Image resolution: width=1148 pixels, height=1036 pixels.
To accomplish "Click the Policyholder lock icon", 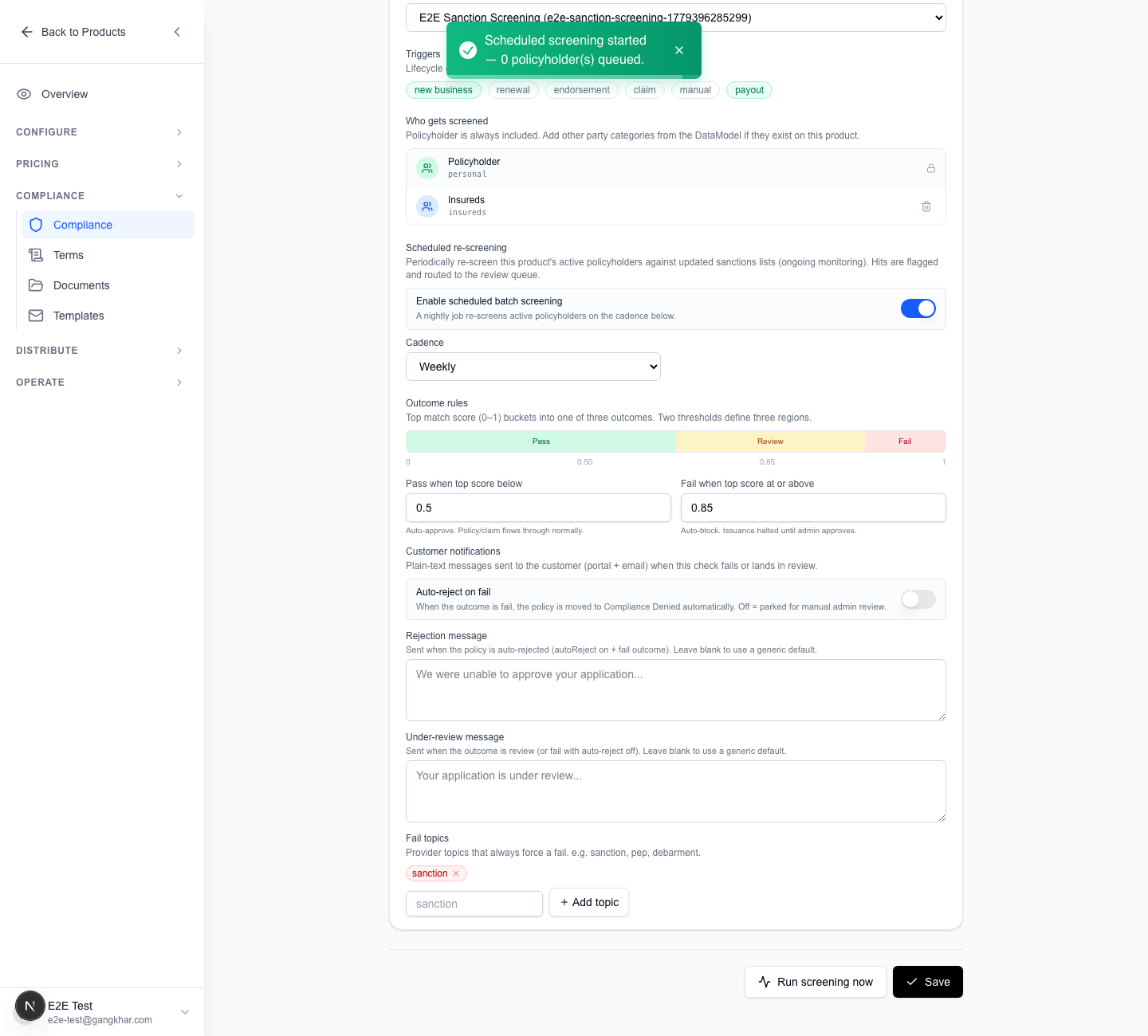I will click(x=930, y=168).
